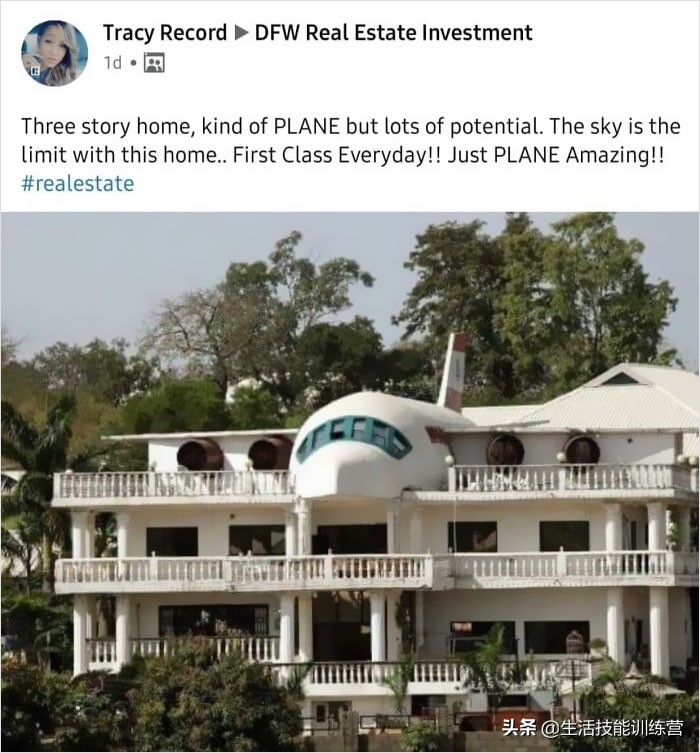Click the leftmost jet engine on roof

[200, 454]
